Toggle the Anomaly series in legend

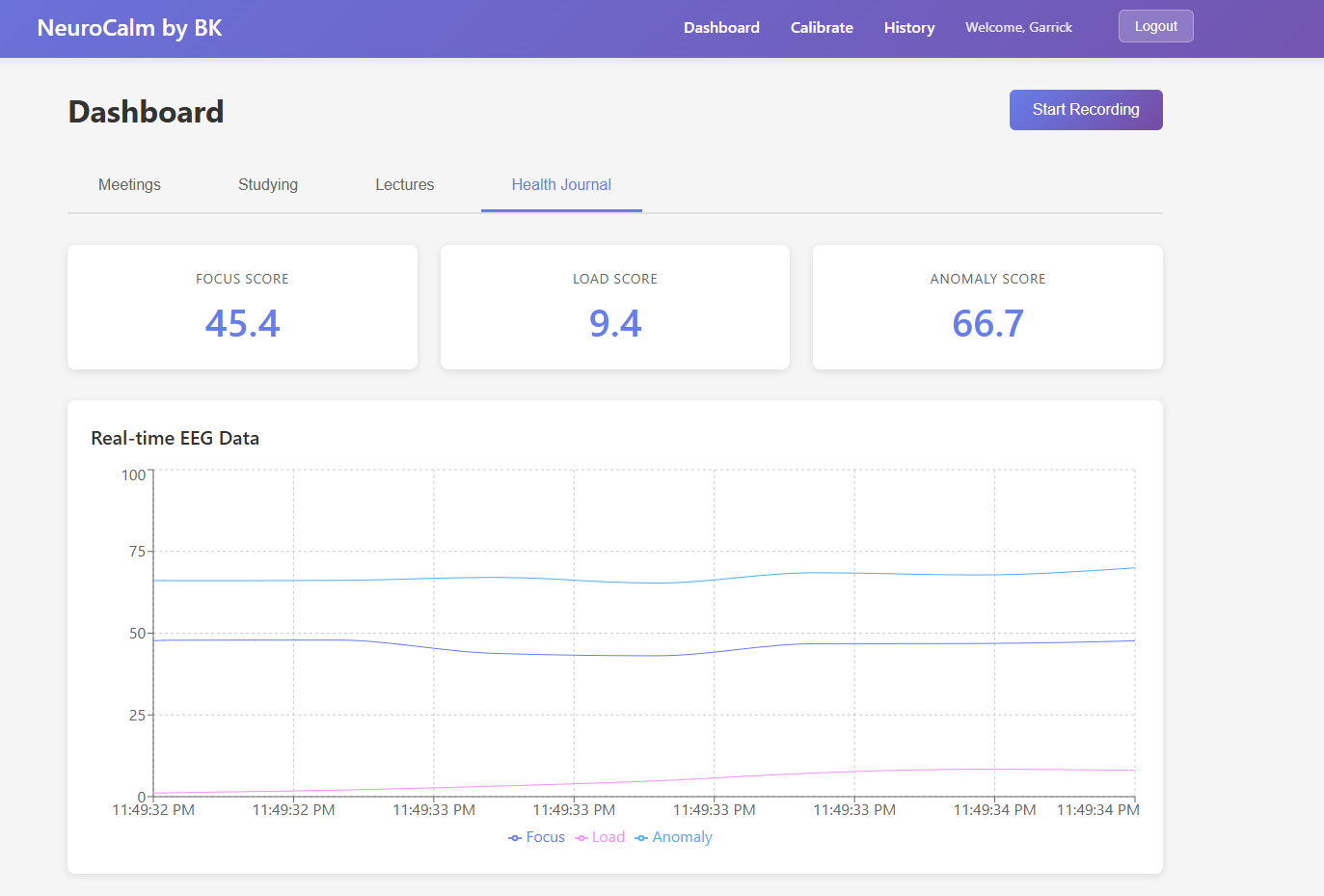point(673,837)
